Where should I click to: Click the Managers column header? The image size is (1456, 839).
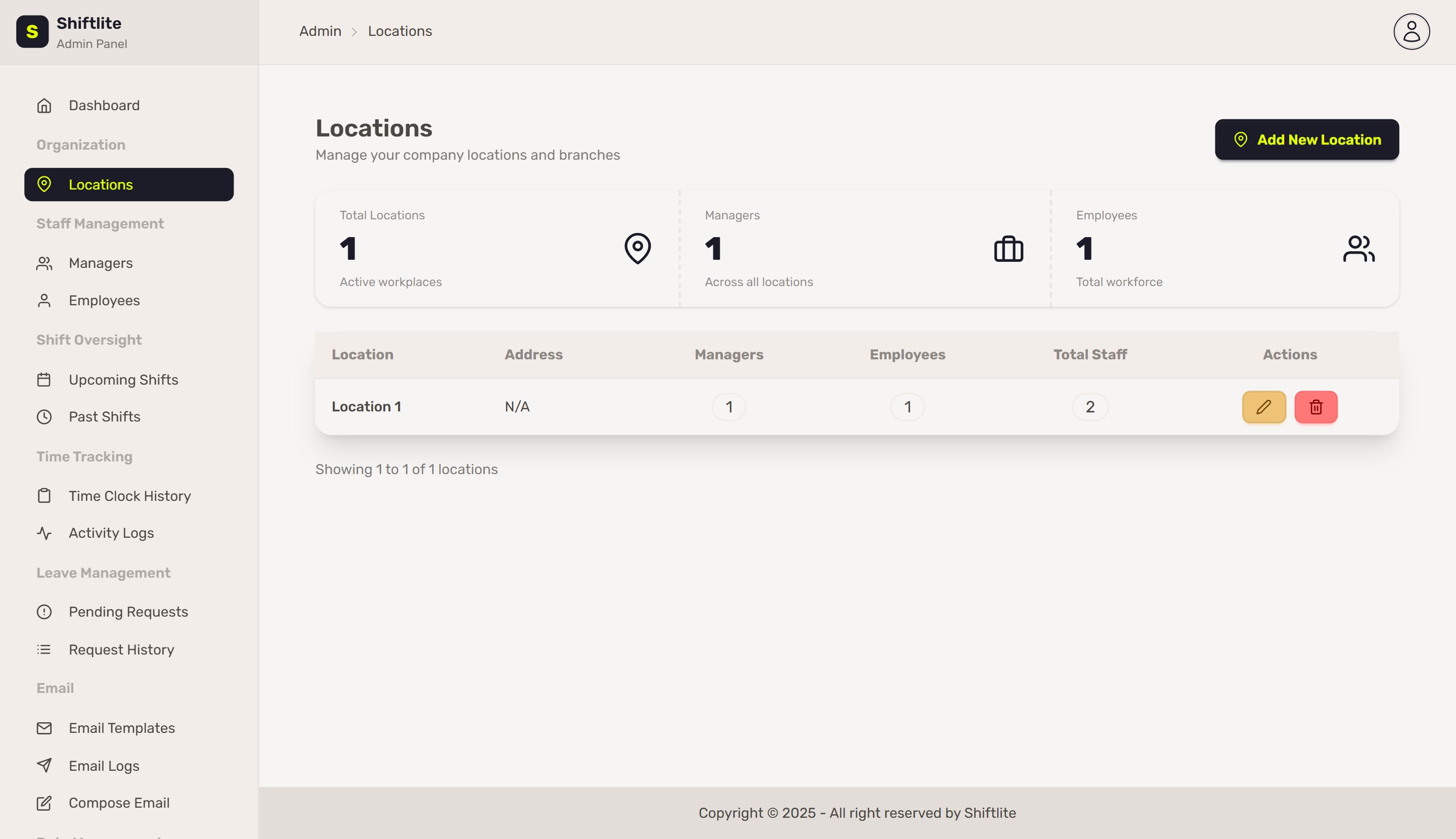click(x=729, y=354)
